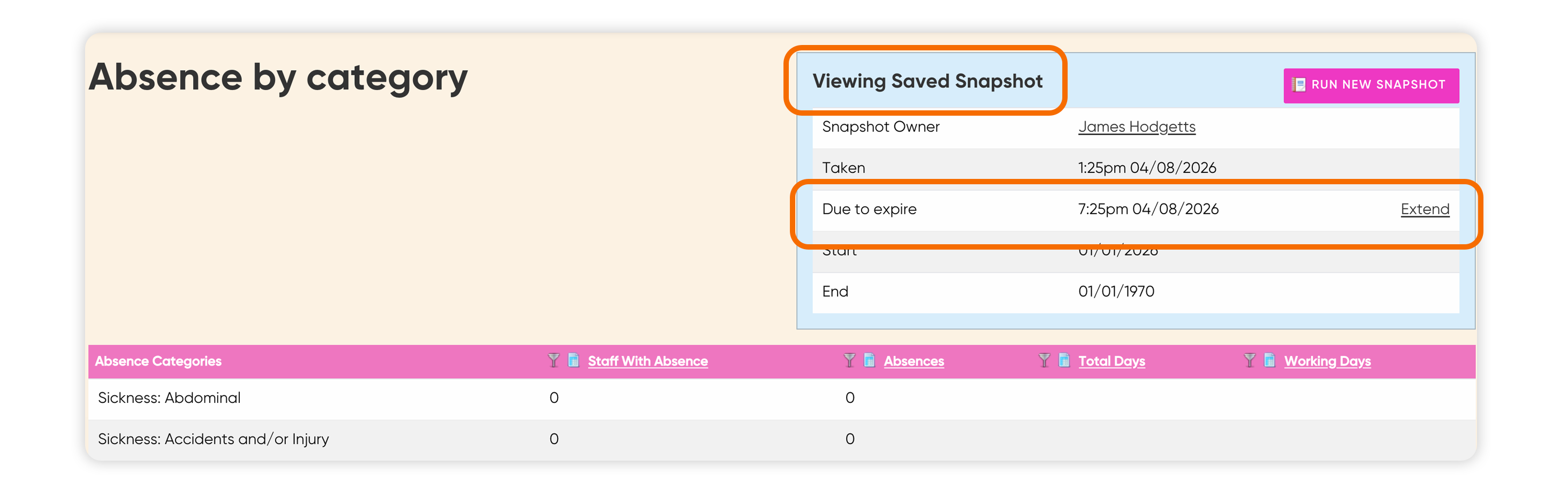Sort by Absences column header

tap(914, 360)
